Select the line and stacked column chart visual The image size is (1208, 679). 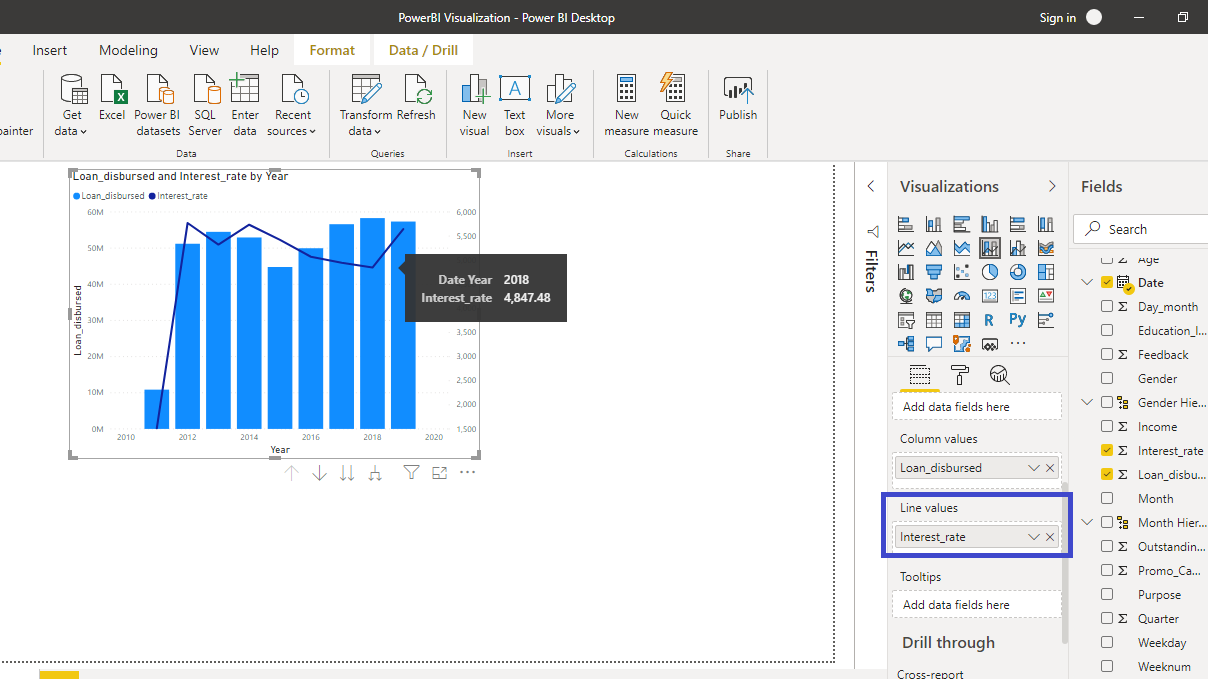click(x=990, y=248)
